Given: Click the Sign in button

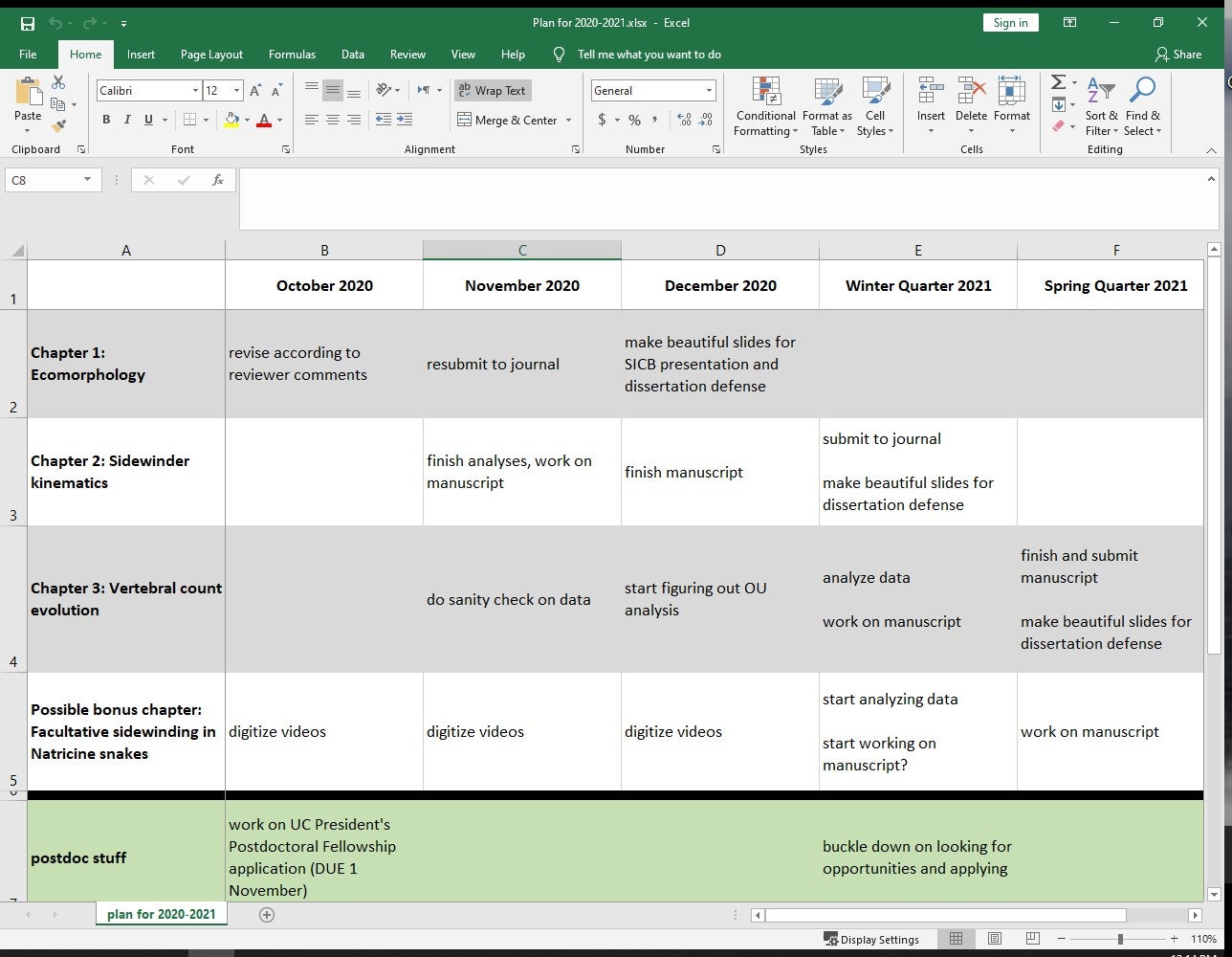Looking at the screenshot, I should click(x=1010, y=21).
